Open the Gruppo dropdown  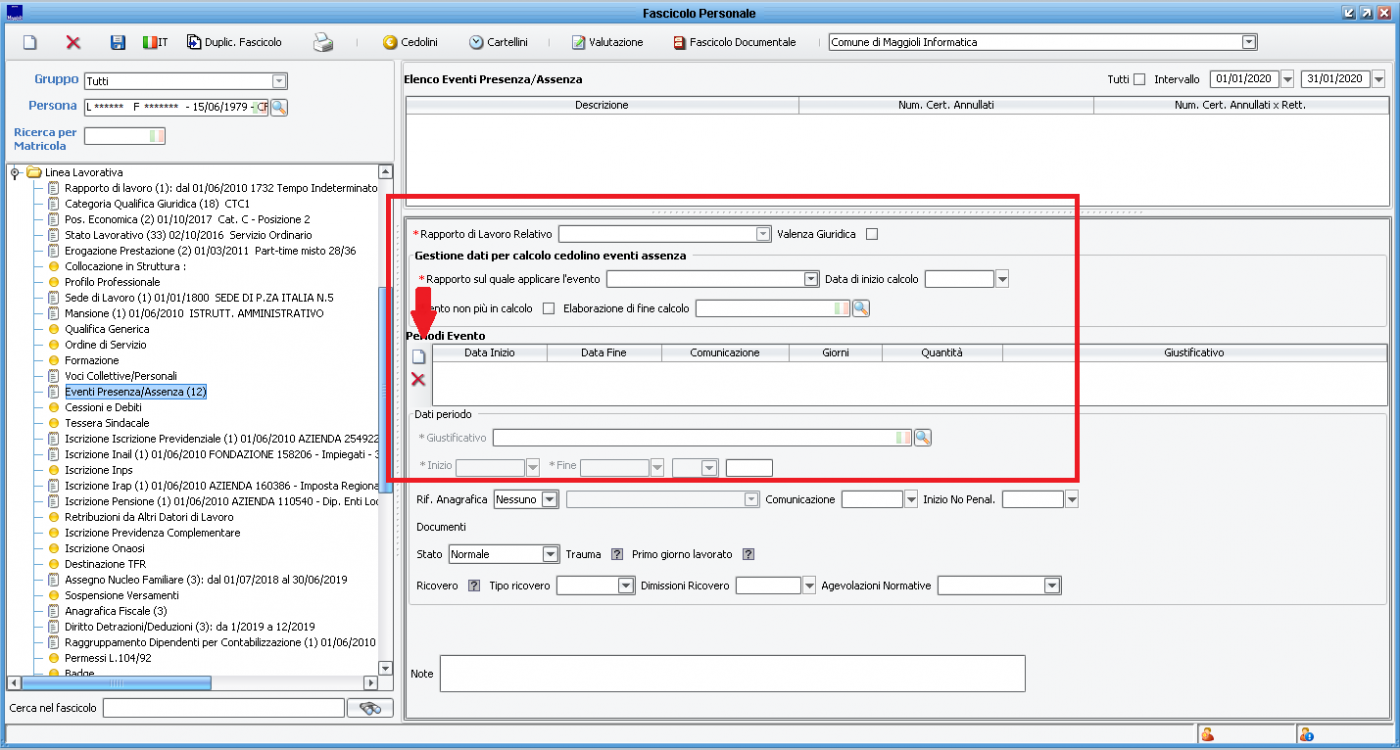pyautogui.click(x=280, y=80)
